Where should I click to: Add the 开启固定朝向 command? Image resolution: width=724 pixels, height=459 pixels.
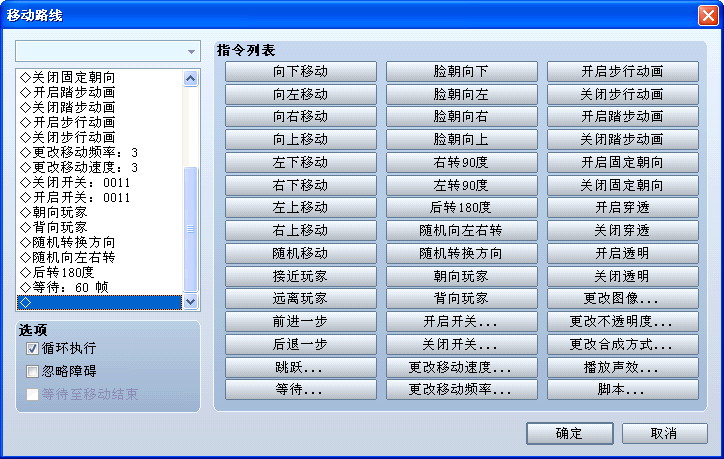(x=623, y=162)
